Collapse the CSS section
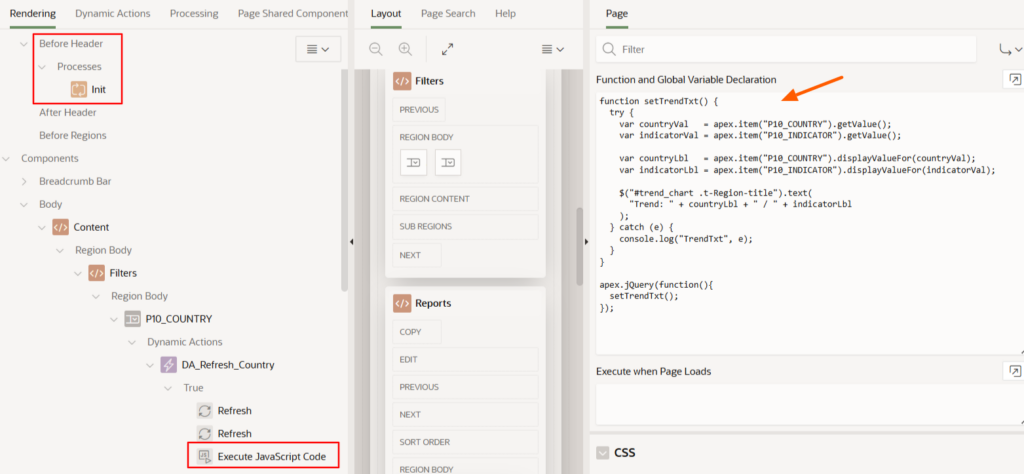Image resolution: width=1024 pixels, height=474 pixels. [x=602, y=453]
